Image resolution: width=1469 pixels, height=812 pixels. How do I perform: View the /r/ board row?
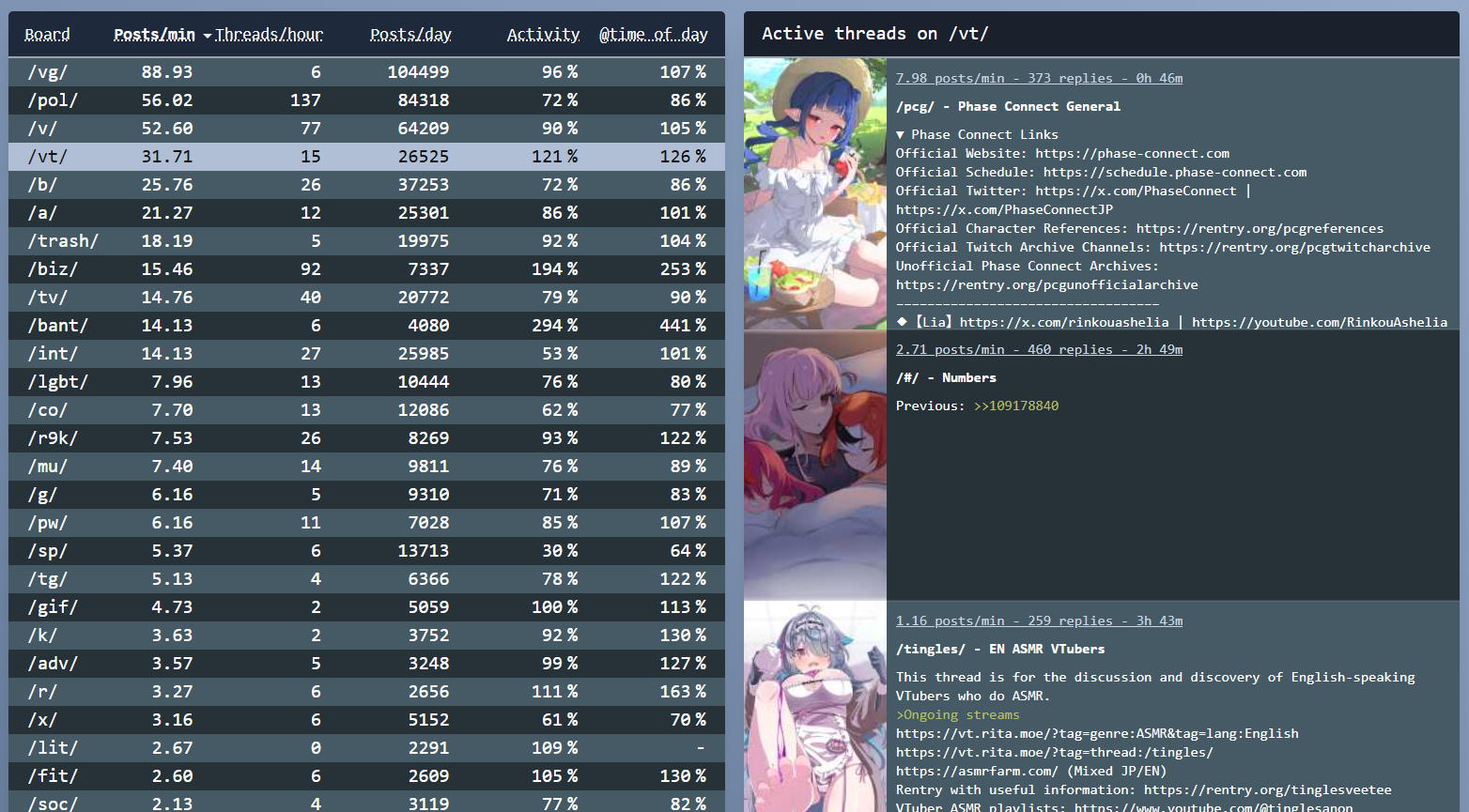(366, 692)
